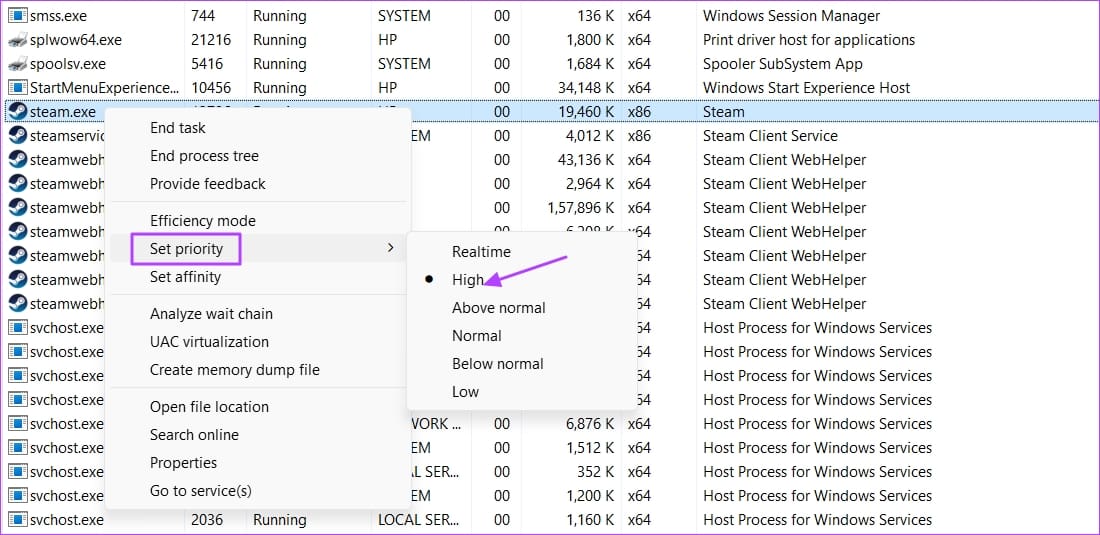This screenshot has height=535, width=1100.
Task: Choose Low priority for steam.exe
Action: 521,392
